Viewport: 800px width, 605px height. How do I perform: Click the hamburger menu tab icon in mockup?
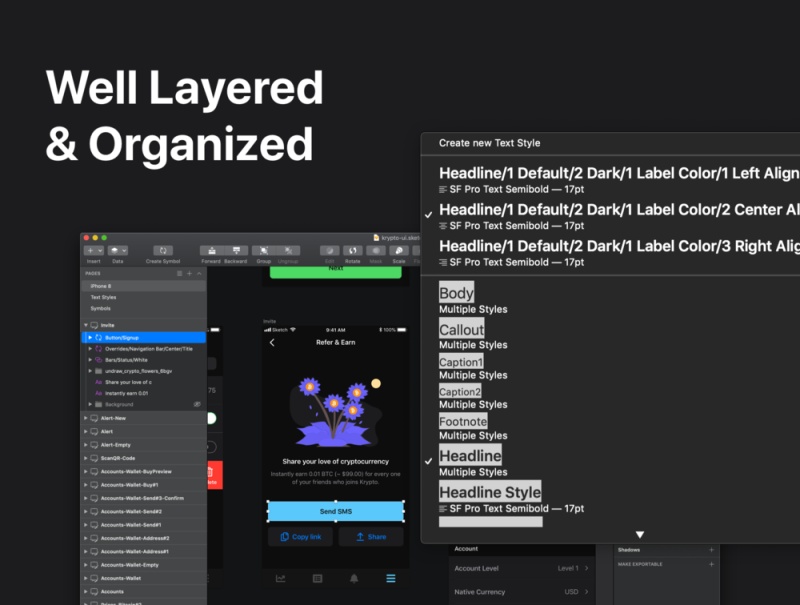coord(390,578)
